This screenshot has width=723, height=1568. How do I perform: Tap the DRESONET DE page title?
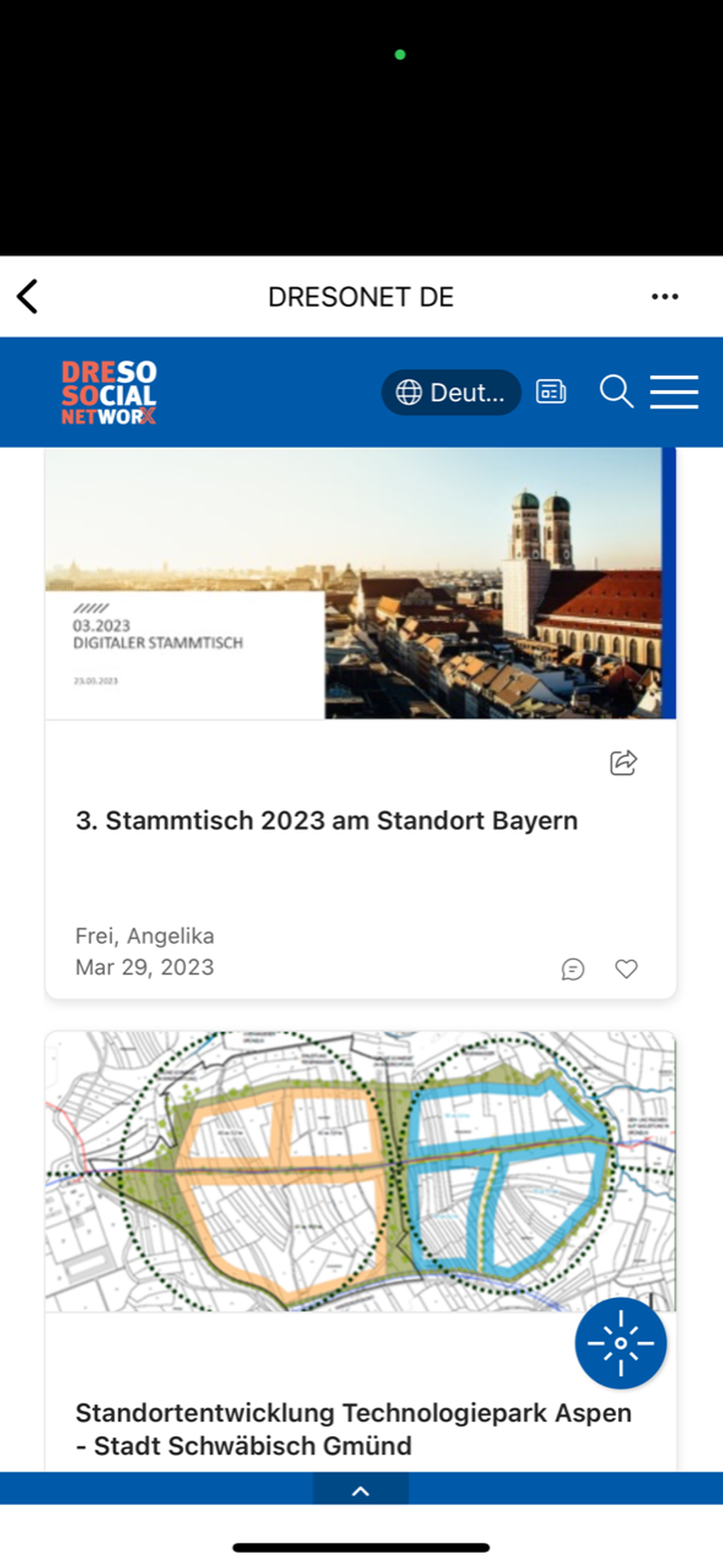tap(361, 297)
